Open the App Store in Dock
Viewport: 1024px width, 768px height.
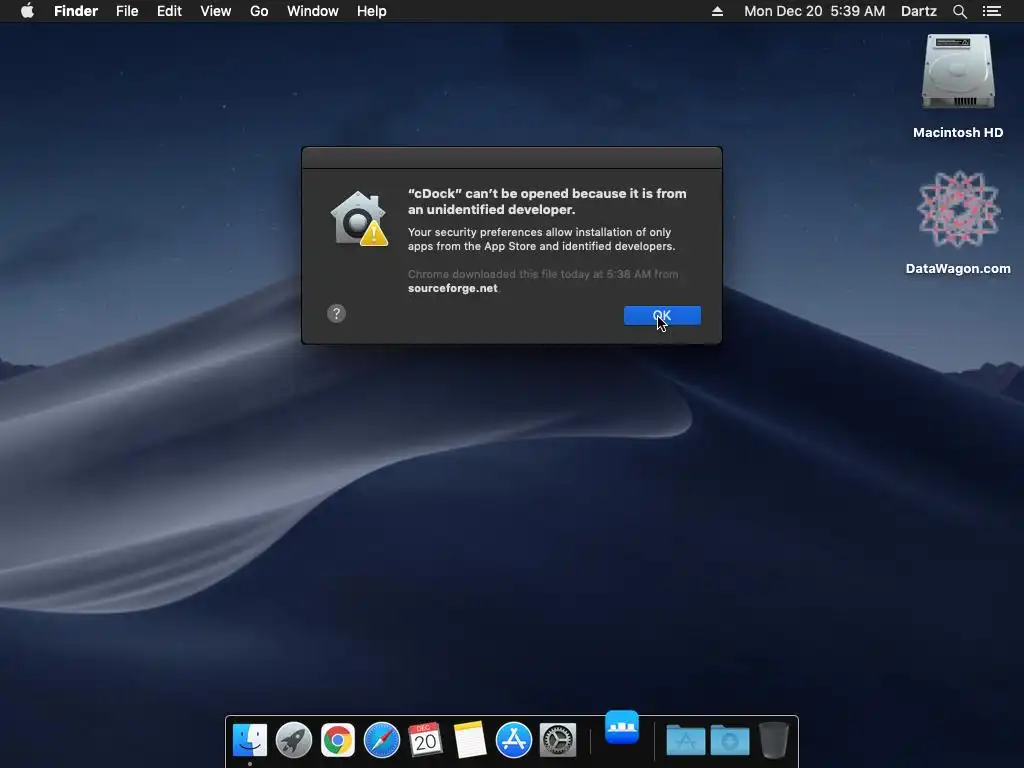tap(513, 740)
